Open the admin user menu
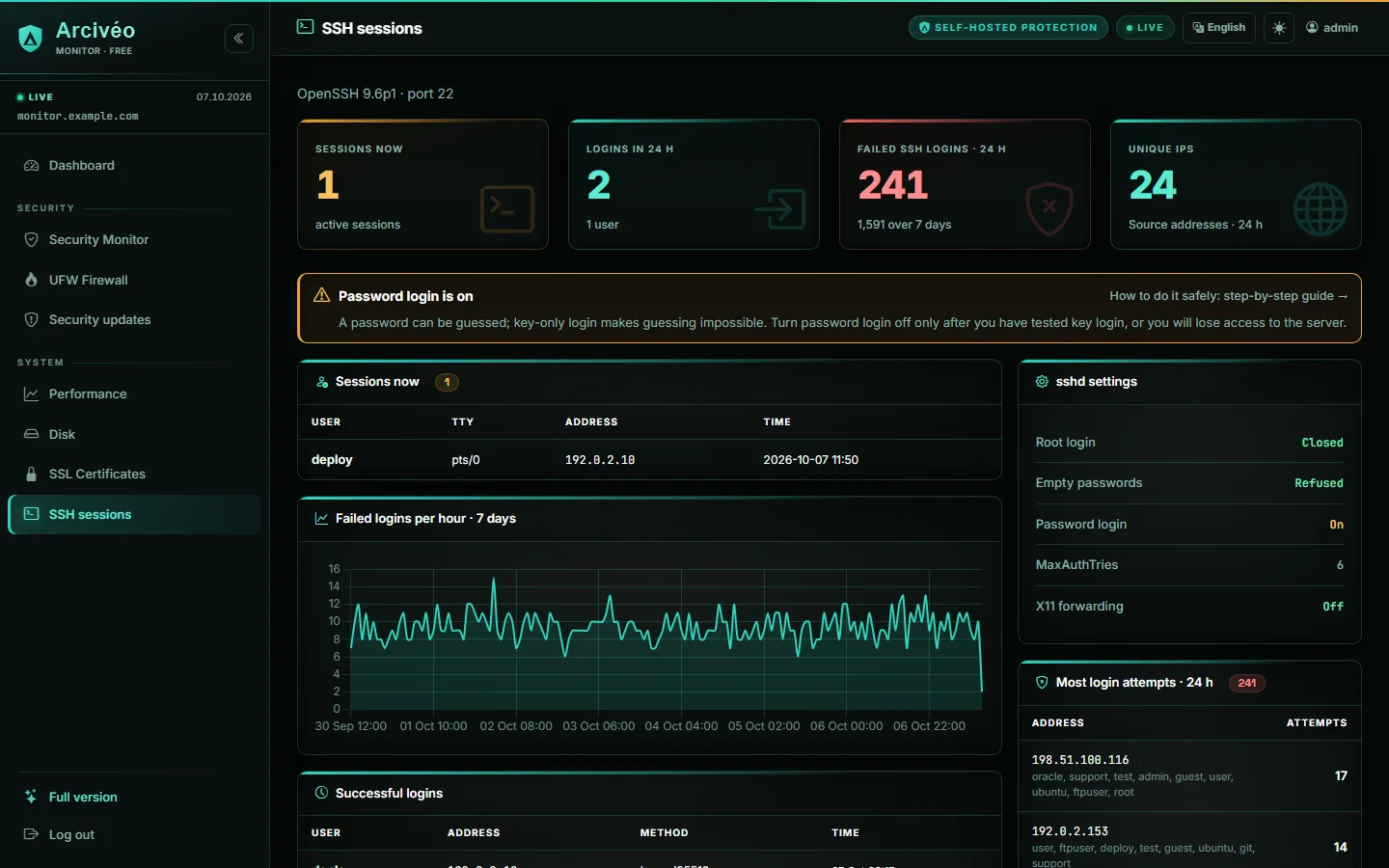This screenshot has height=868, width=1389. [1332, 28]
